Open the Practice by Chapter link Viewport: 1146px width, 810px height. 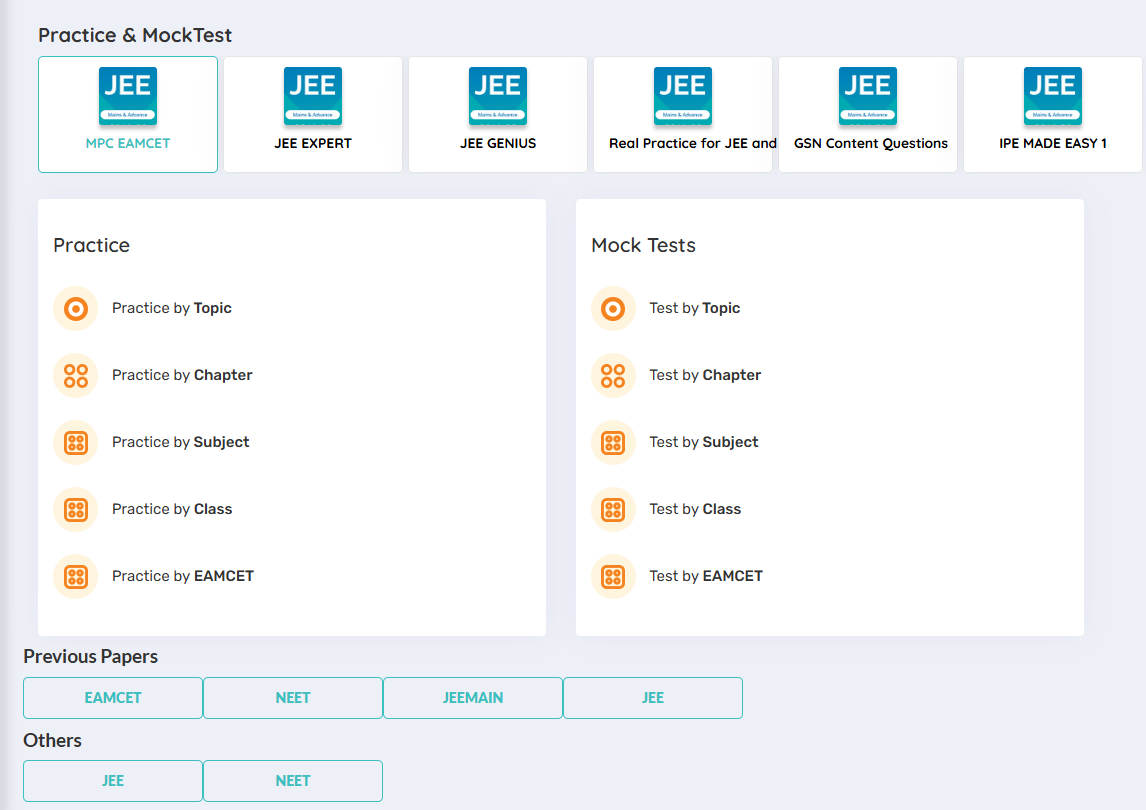pos(182,375)
